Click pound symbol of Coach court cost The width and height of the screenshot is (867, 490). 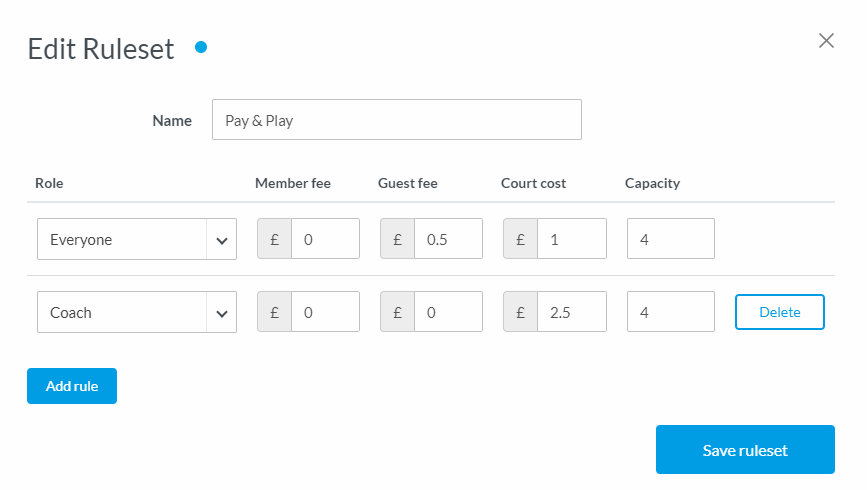coord(521,312)
